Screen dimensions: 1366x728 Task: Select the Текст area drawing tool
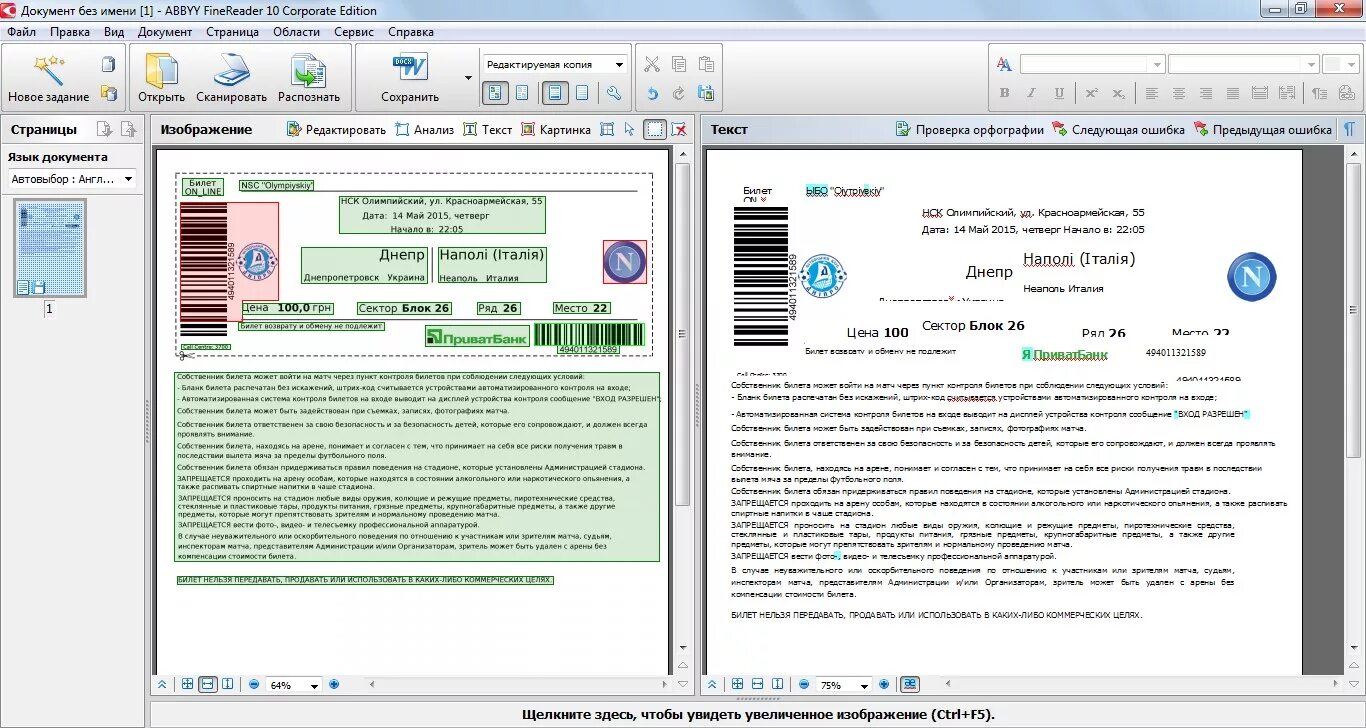point(488,129)
